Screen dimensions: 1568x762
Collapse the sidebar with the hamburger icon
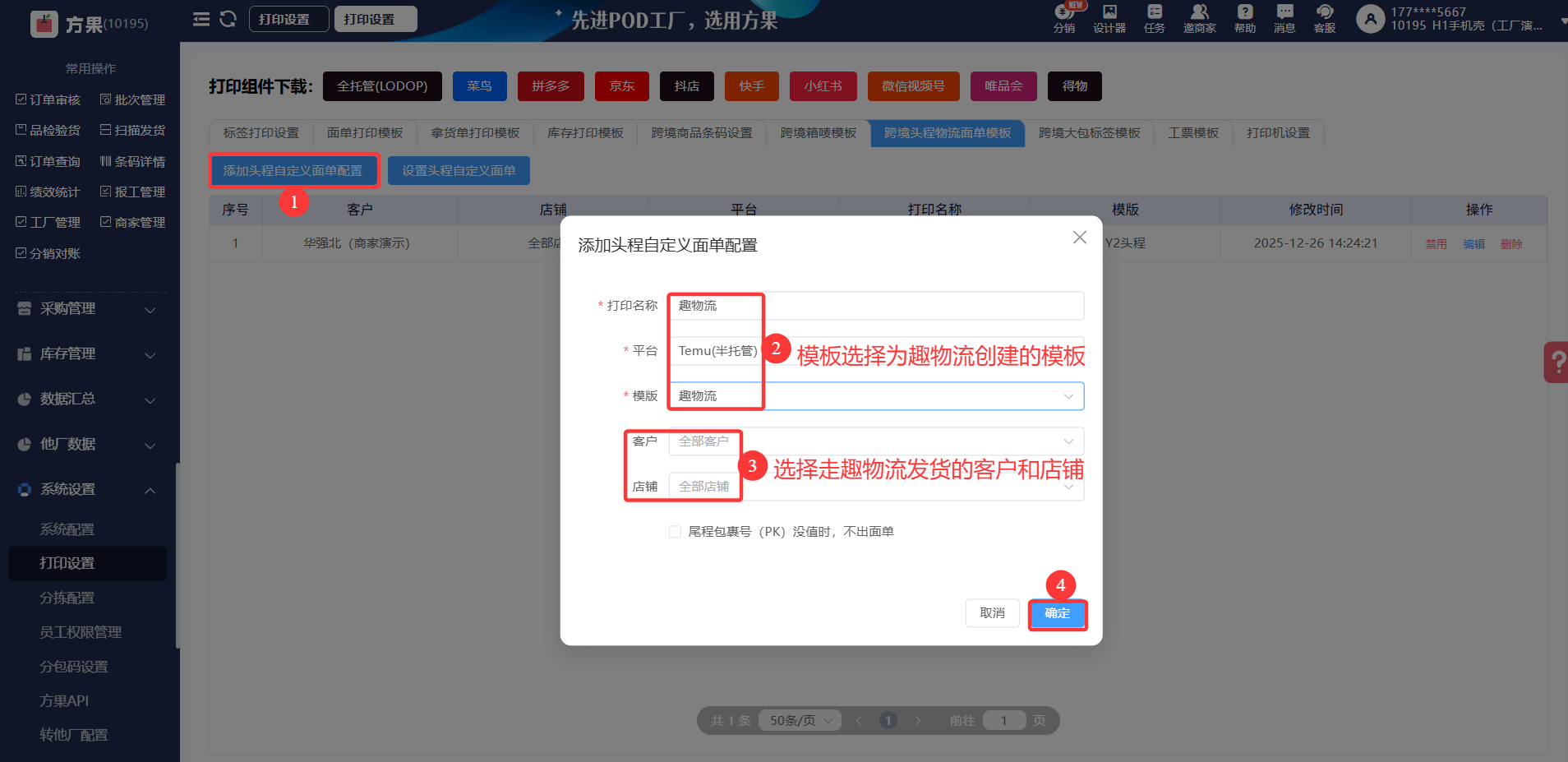pyautogui.click(x=201, y=19)
